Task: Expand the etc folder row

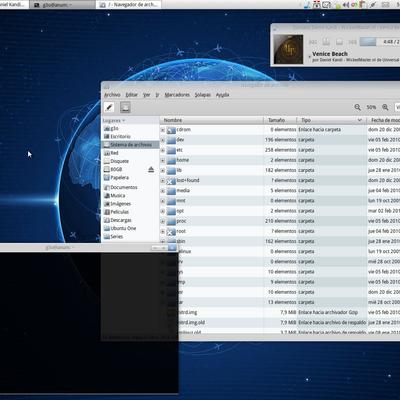Action: 163,150
